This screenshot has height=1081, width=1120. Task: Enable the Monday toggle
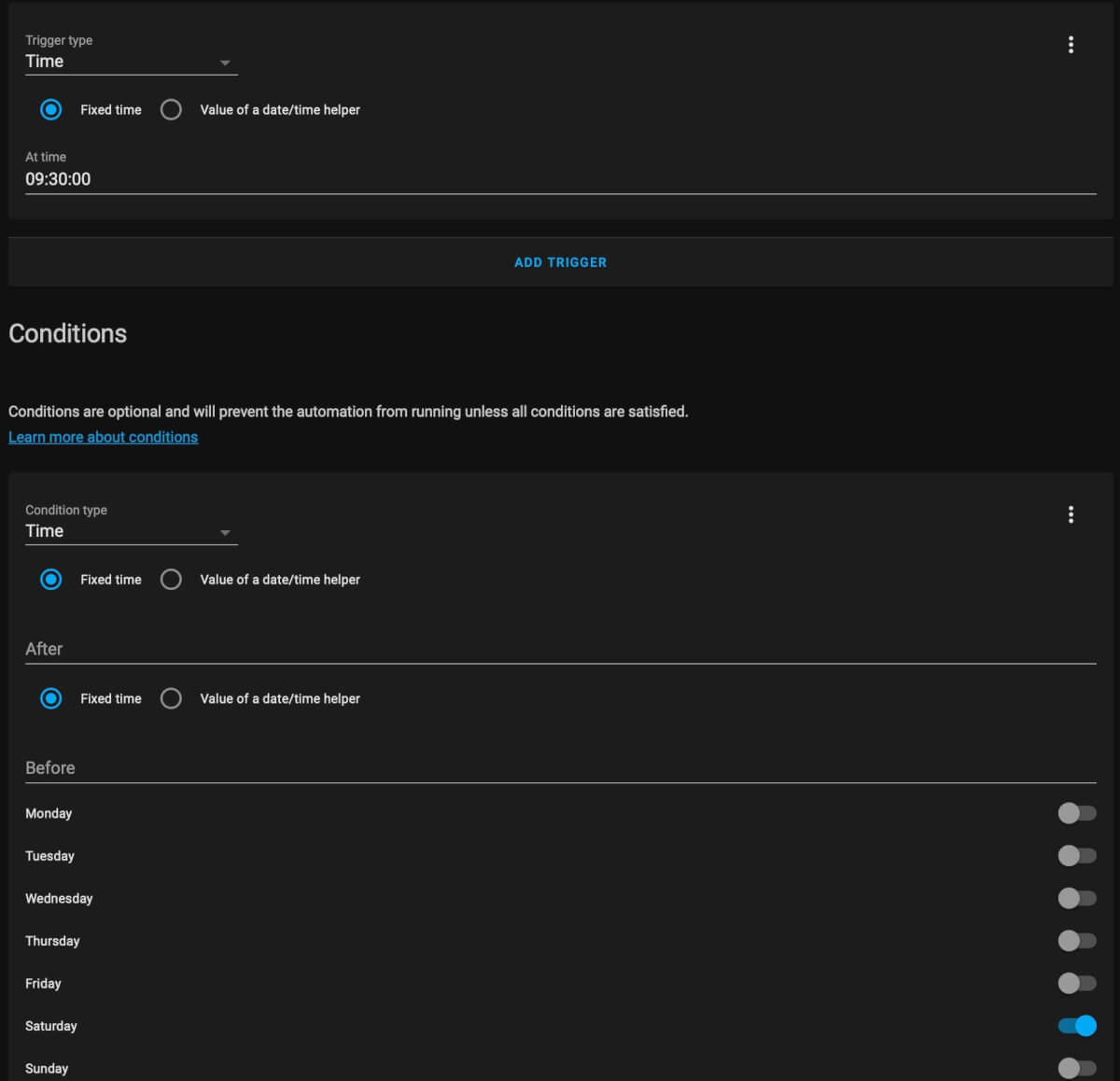pos(1076,813)
